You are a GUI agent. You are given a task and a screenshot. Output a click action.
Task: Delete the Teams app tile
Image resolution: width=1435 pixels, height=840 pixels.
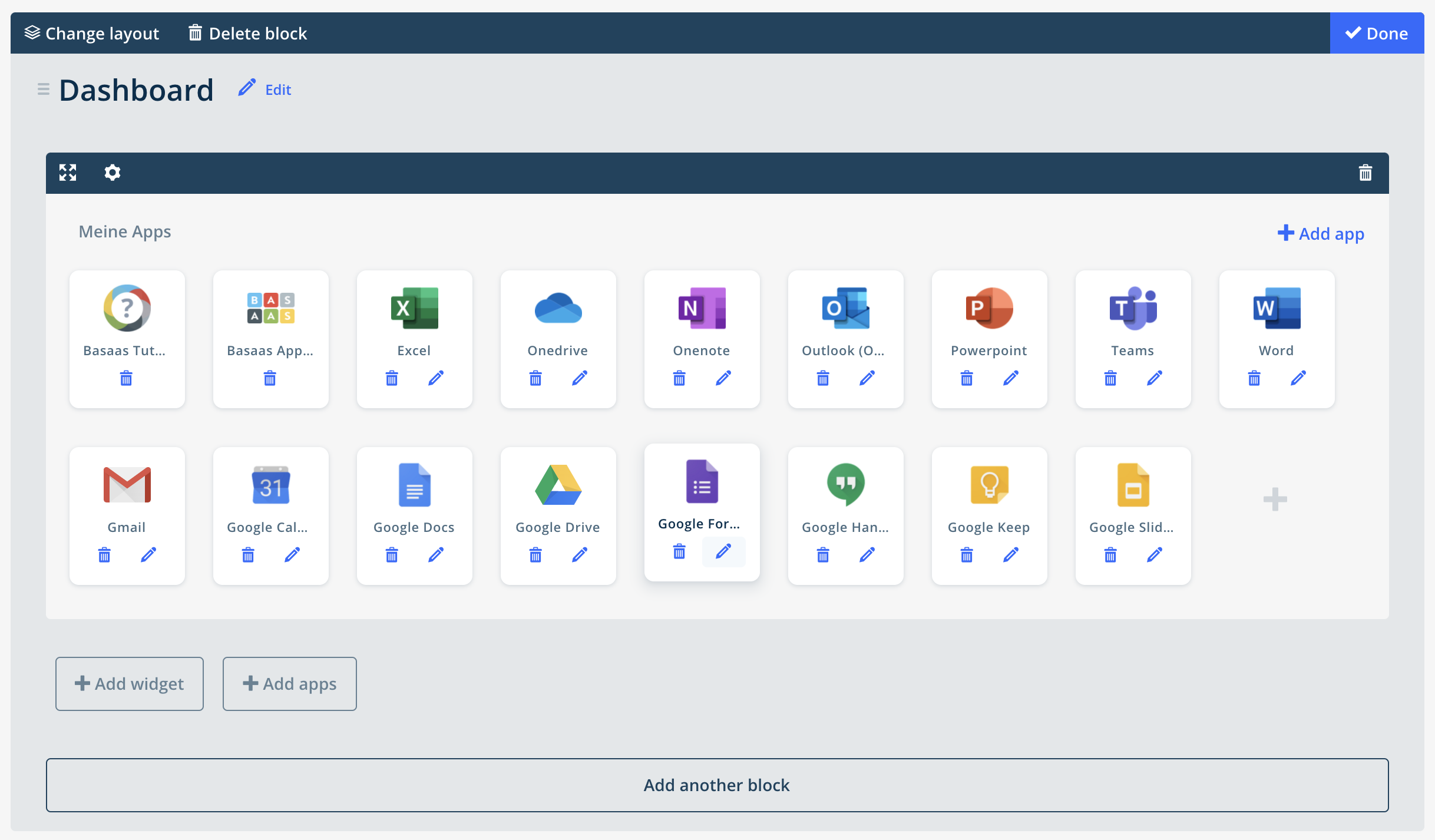[x=1110, y=378]
